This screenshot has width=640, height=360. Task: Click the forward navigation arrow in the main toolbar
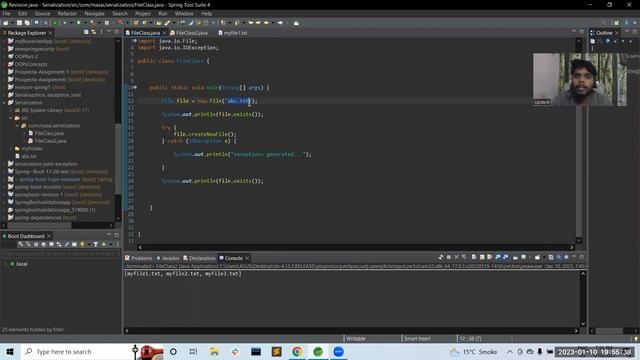(x=280, y=23)
